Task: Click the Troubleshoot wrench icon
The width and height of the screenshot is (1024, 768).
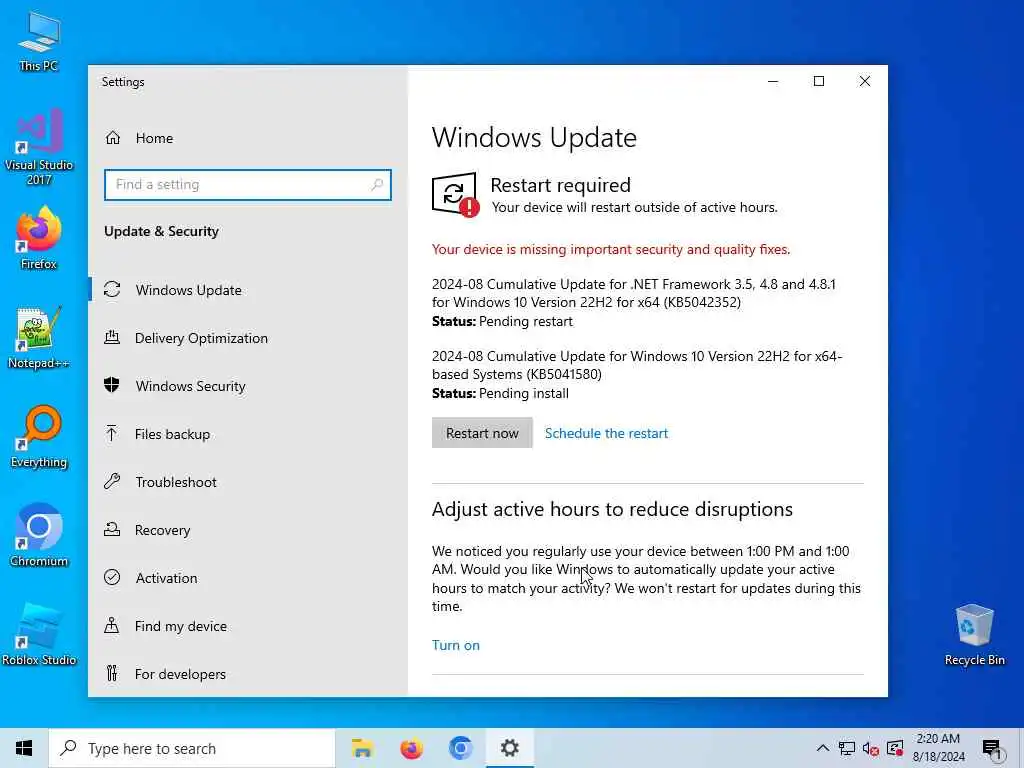Action: coord(112,481)
